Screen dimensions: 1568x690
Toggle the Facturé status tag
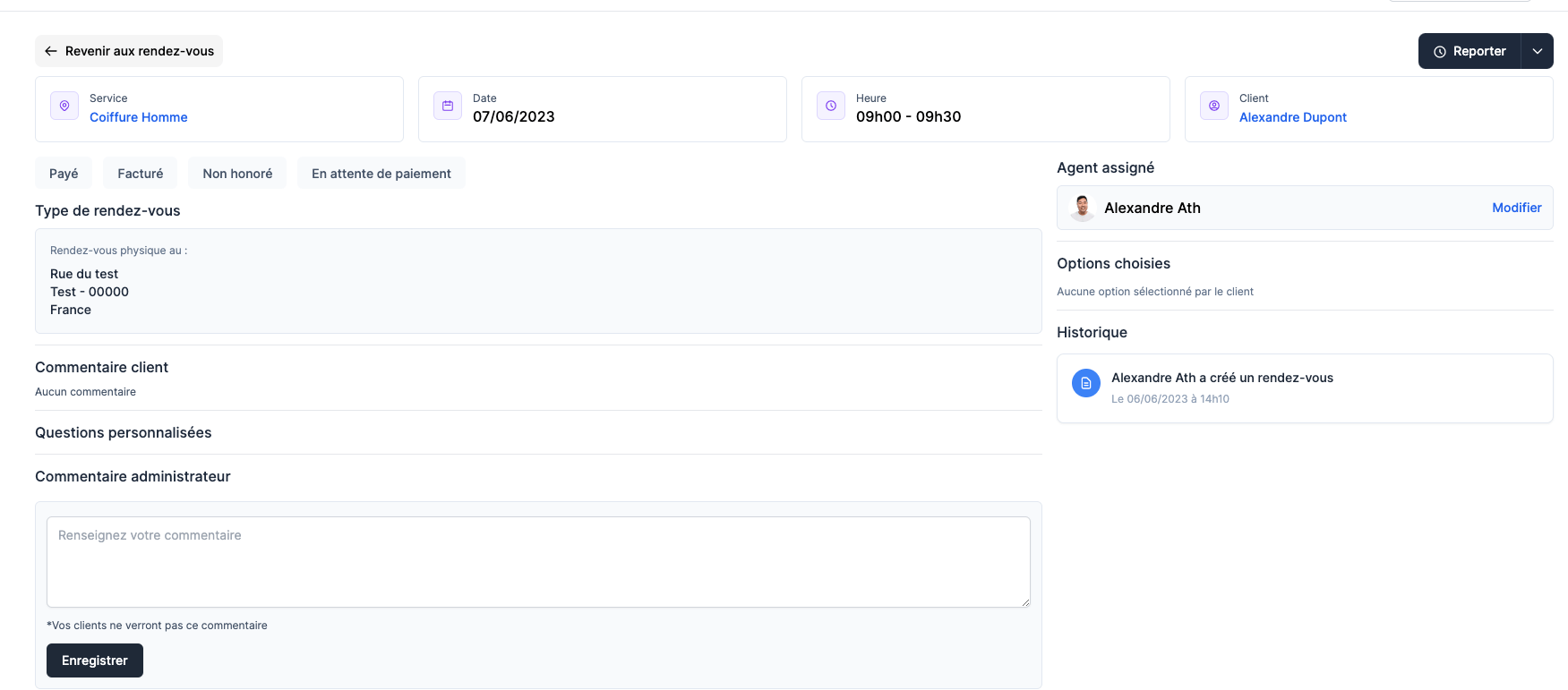[141, 174]
